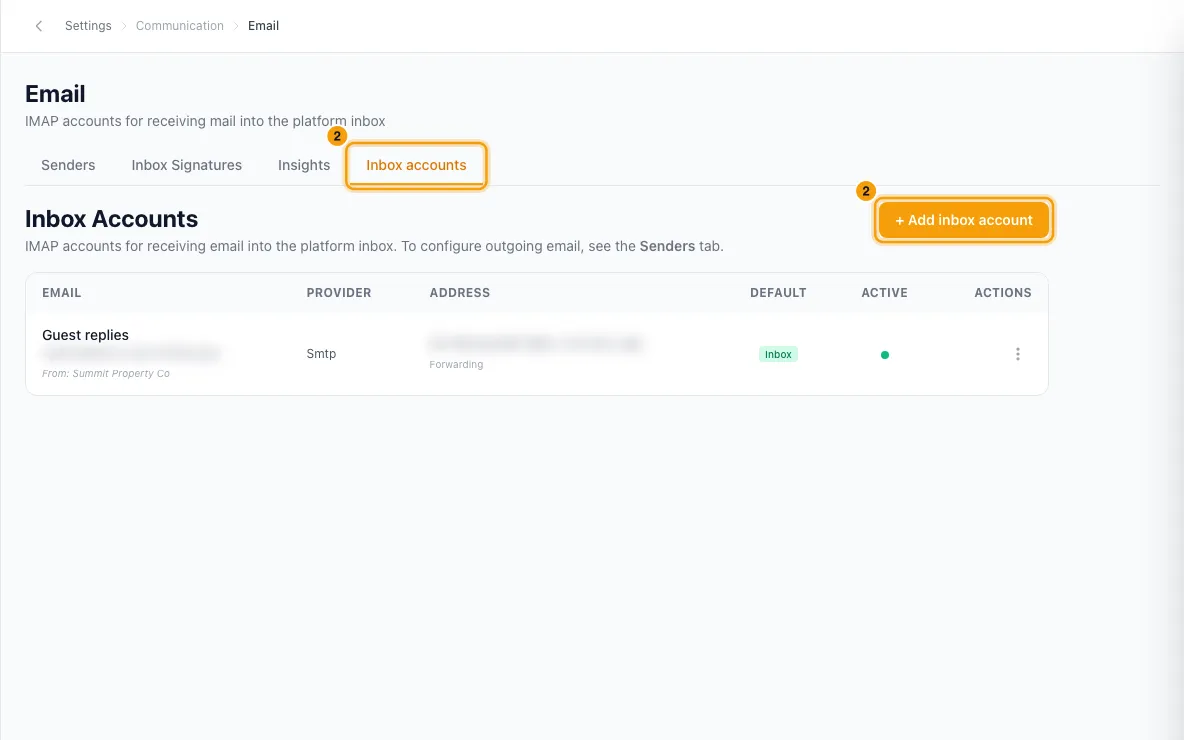The width and height of the screenshot is (1184, 740).
Task: Switch to the Inbox Signatures tab
Action: (187, 165)
